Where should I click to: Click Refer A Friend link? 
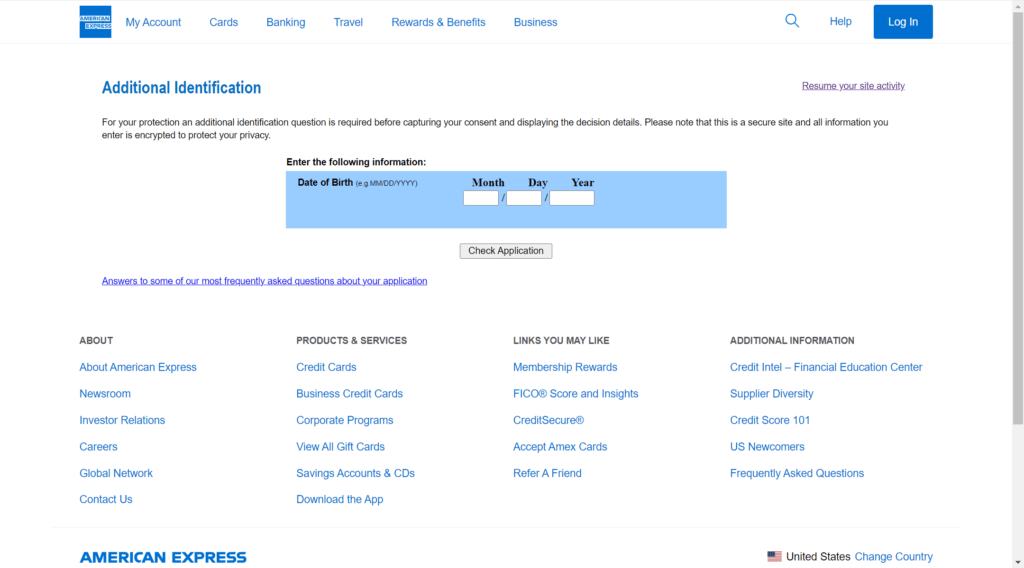click(547, 473)
